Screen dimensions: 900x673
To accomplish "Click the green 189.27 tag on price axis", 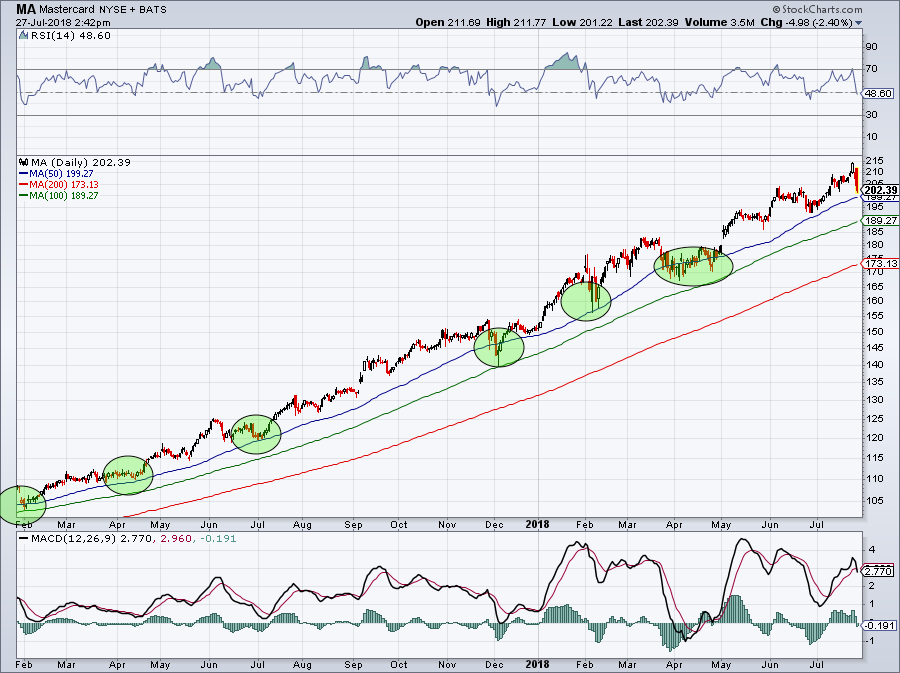I will coord(881,221).
